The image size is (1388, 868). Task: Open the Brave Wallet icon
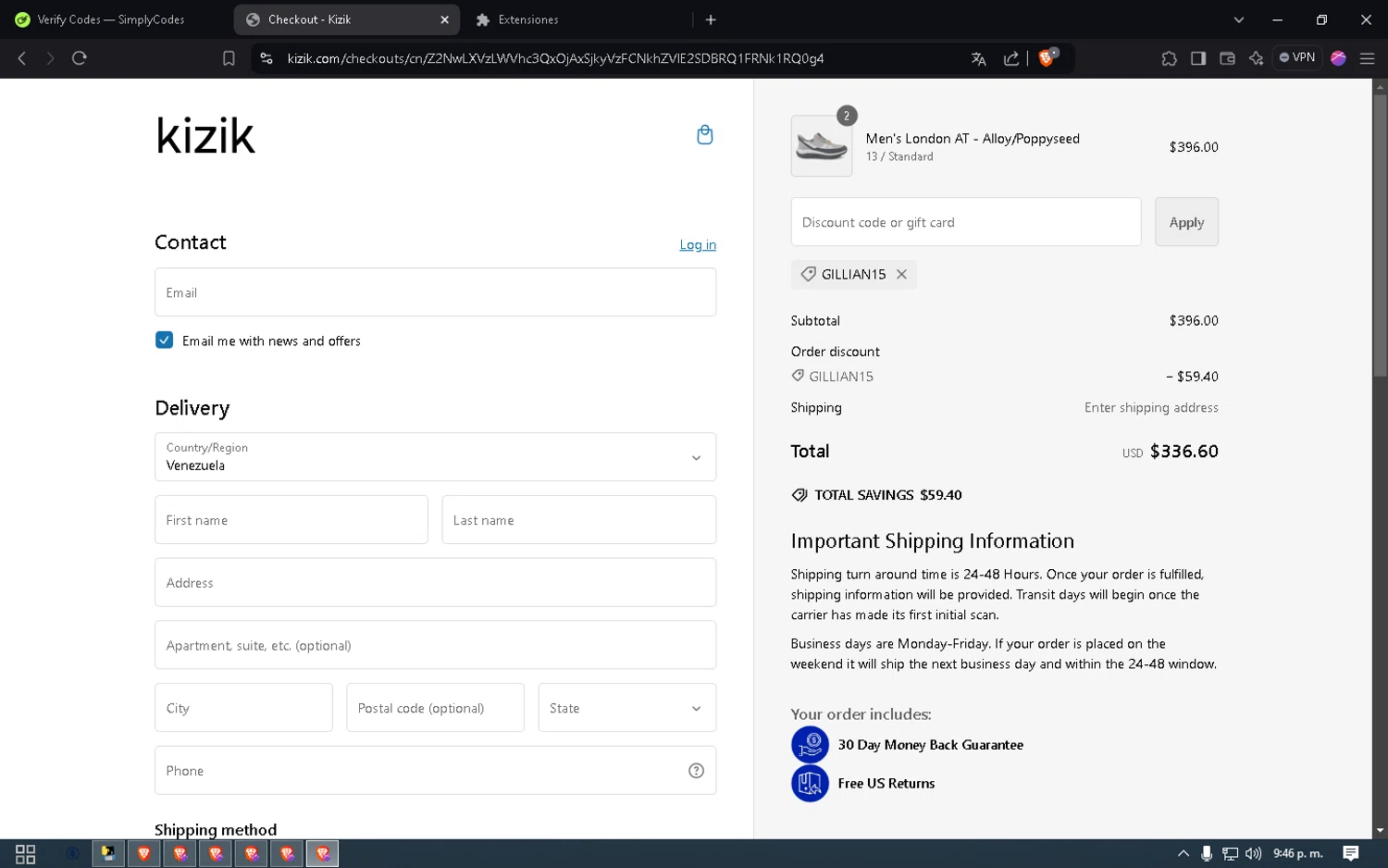[1227, 58]
